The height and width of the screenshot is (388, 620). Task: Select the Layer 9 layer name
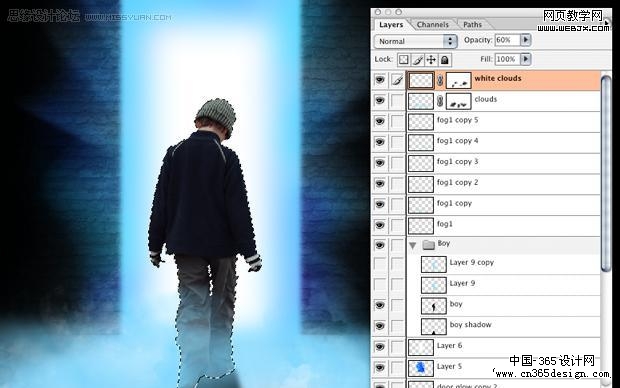462,283
